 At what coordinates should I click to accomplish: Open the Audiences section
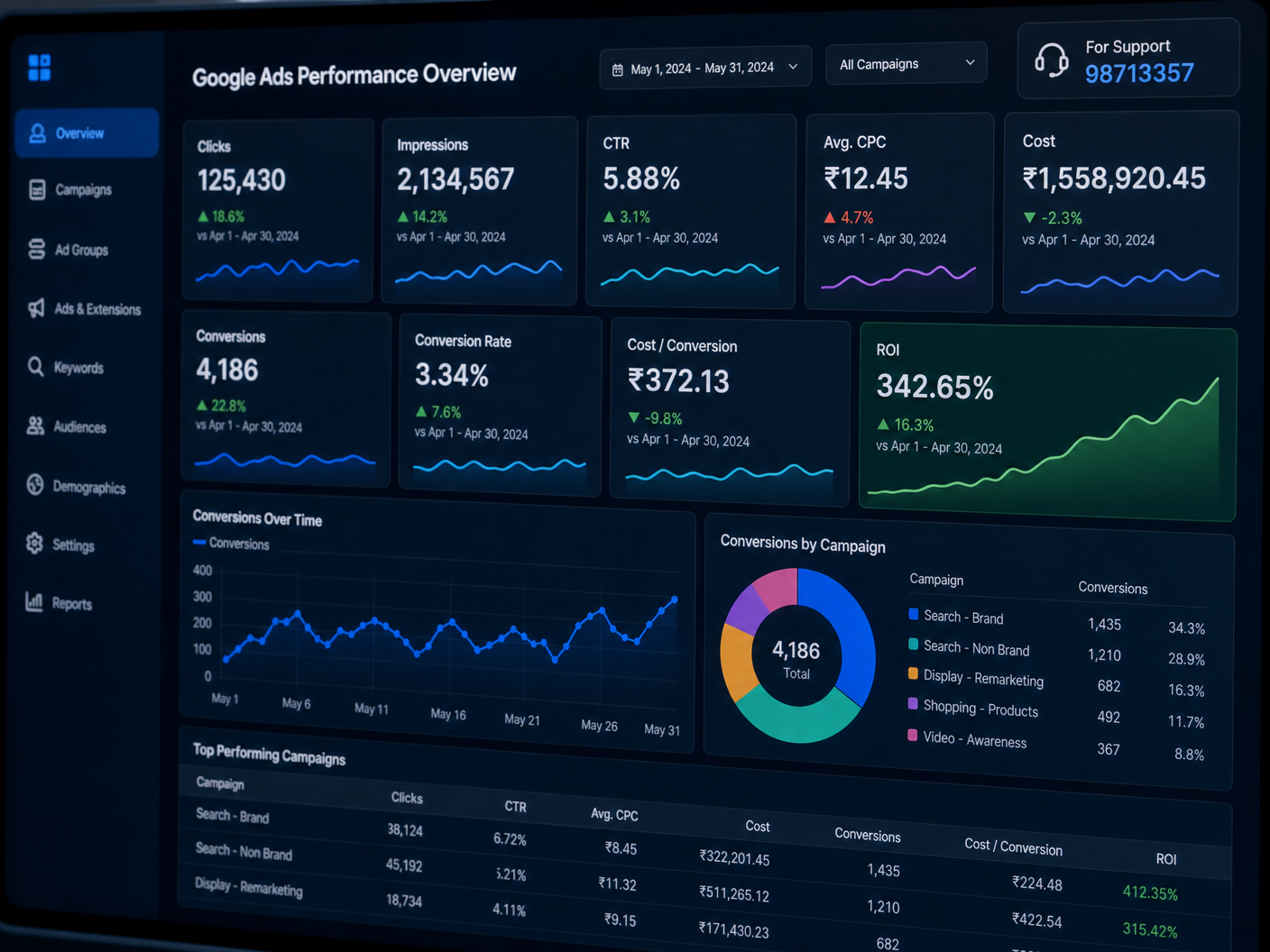tap(79, 427)
